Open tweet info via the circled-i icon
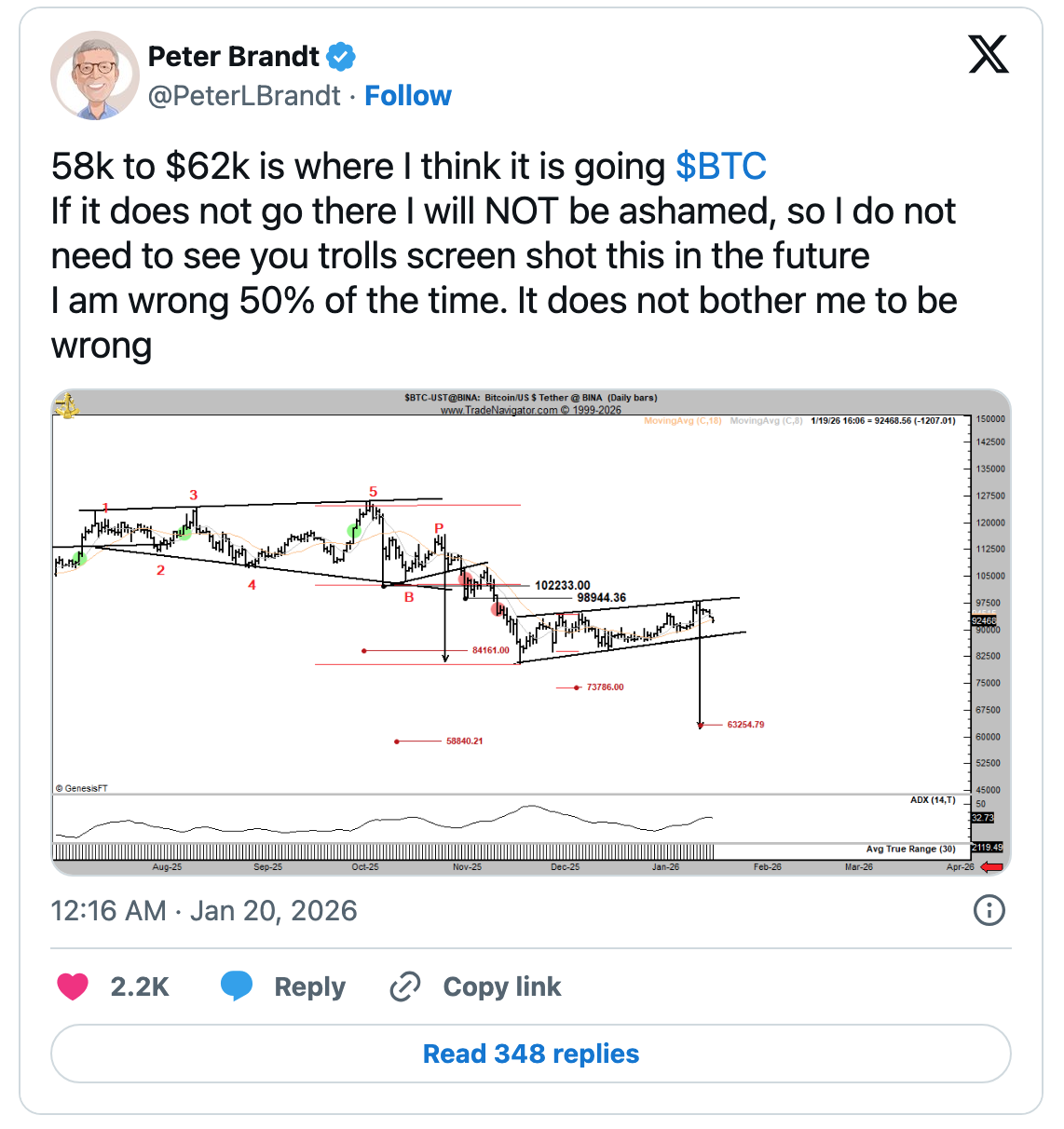Viewport: 1064px width, 1129px height. pos(990,910)
